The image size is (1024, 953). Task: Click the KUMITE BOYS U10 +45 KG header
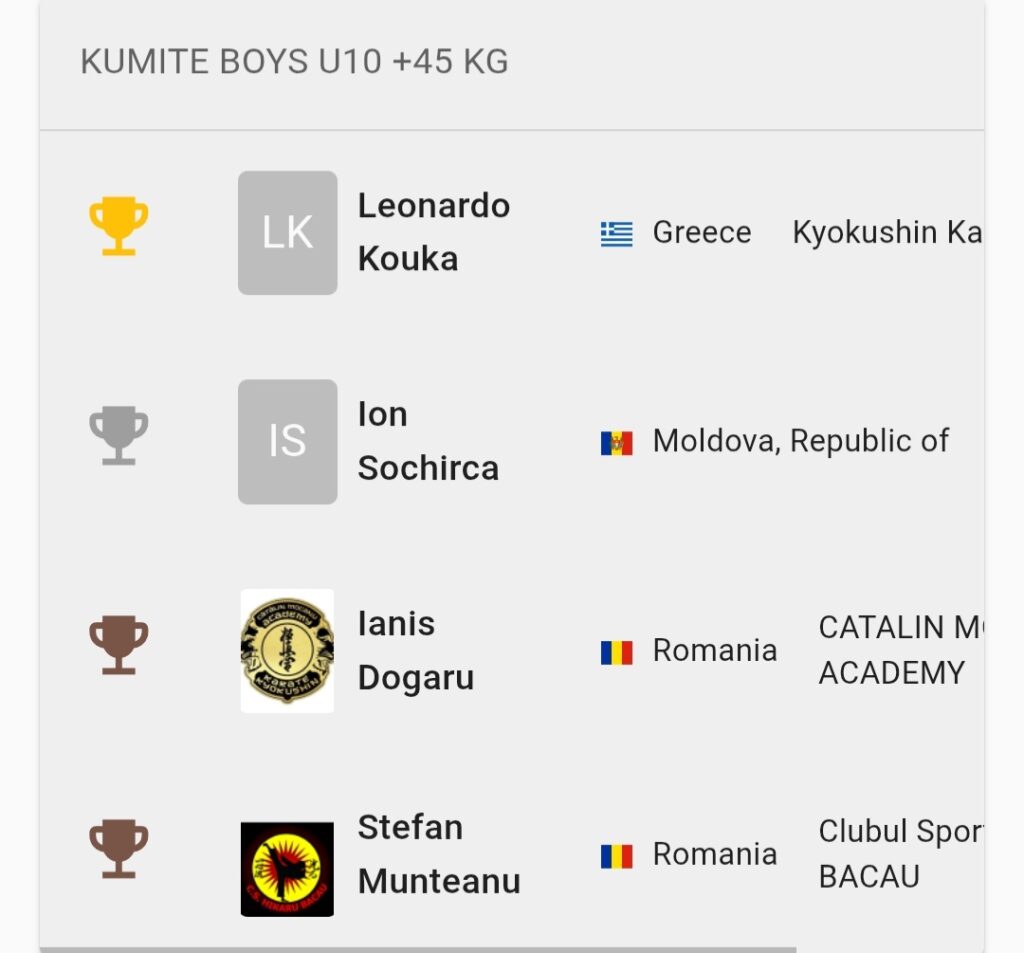(x=294, y=62)
